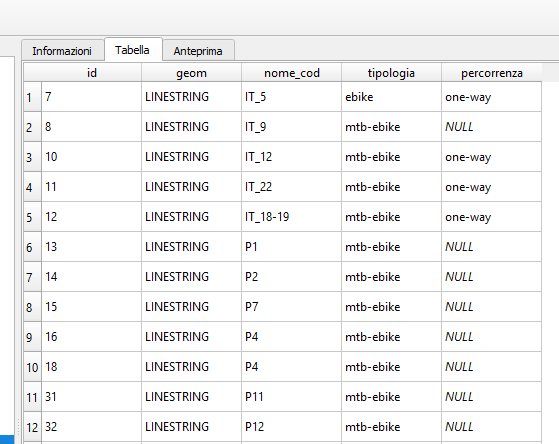The height and width of the screenshot is (444, 559).
Task: Select row header number 5
Action: point(32,217)
